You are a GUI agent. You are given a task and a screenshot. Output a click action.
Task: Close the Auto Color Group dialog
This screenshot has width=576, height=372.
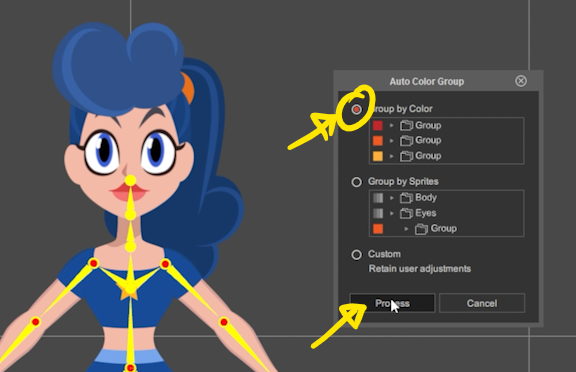[521, 81]
